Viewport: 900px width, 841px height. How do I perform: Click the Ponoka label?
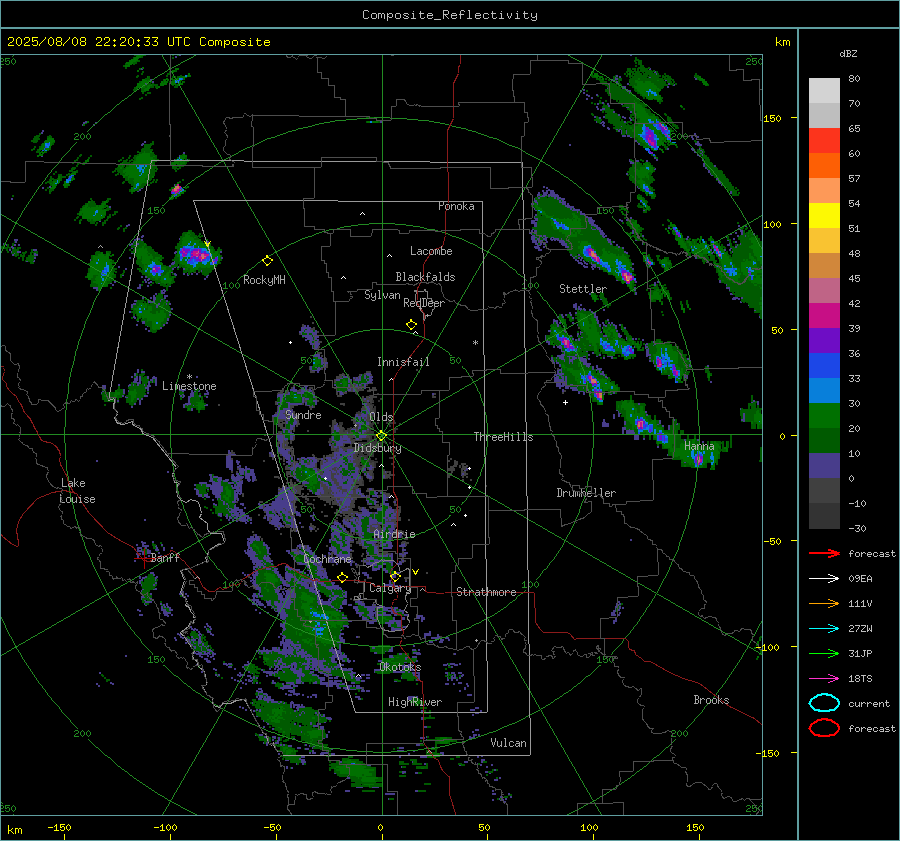pyautogui.click(x=456, y=206)
